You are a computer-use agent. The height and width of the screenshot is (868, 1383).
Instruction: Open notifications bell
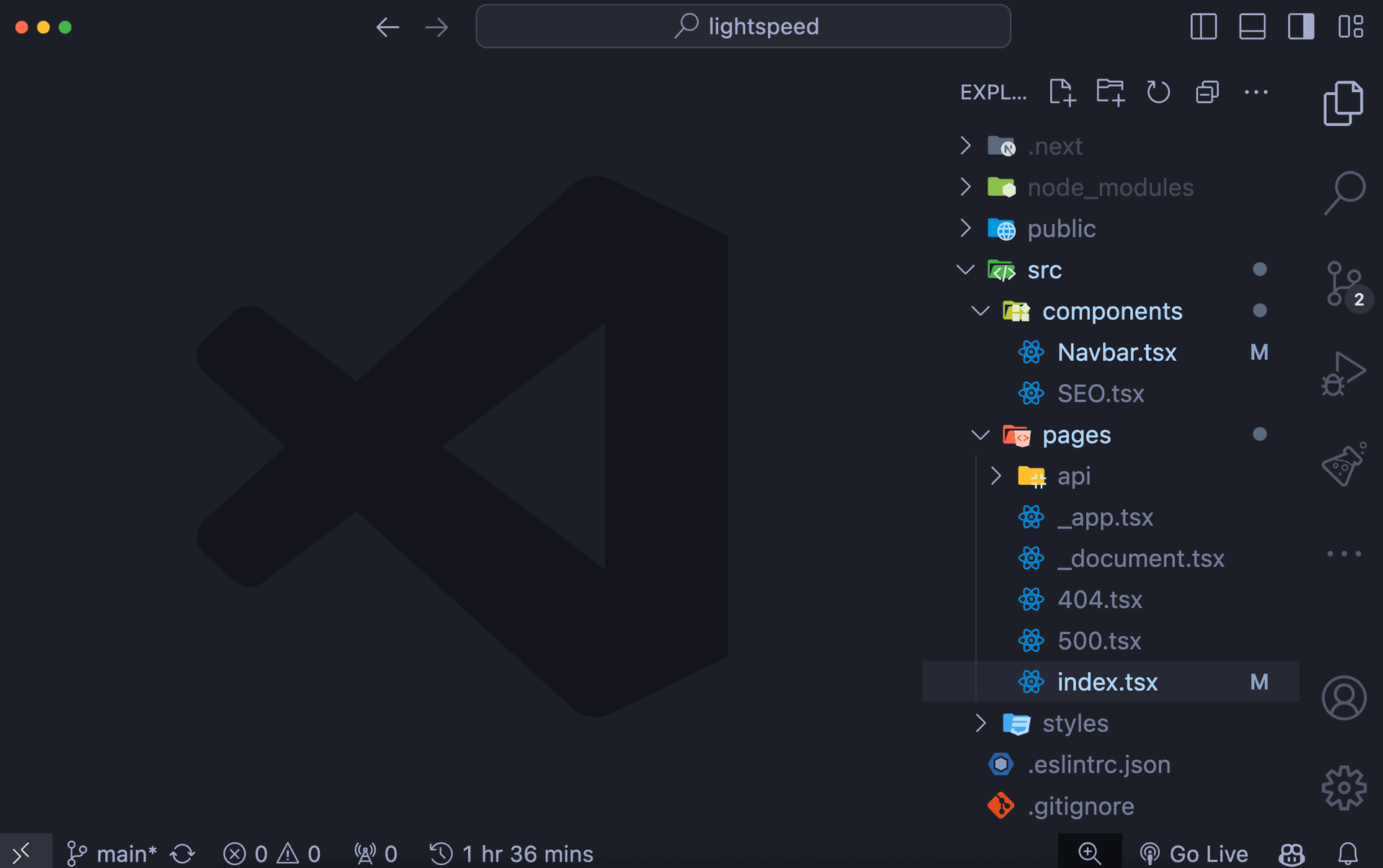point(1348,854)
